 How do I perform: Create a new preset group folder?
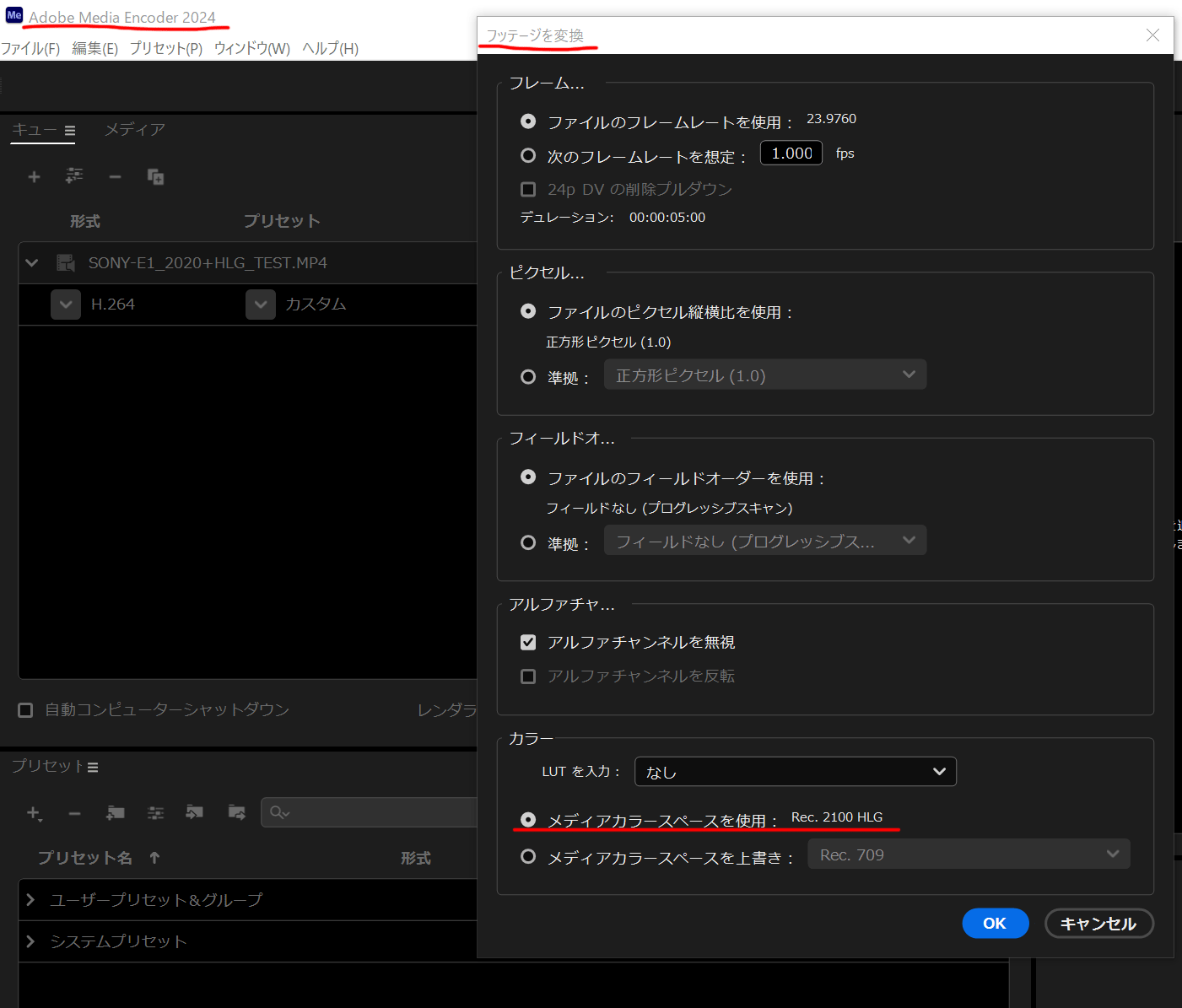coord(116,812)
